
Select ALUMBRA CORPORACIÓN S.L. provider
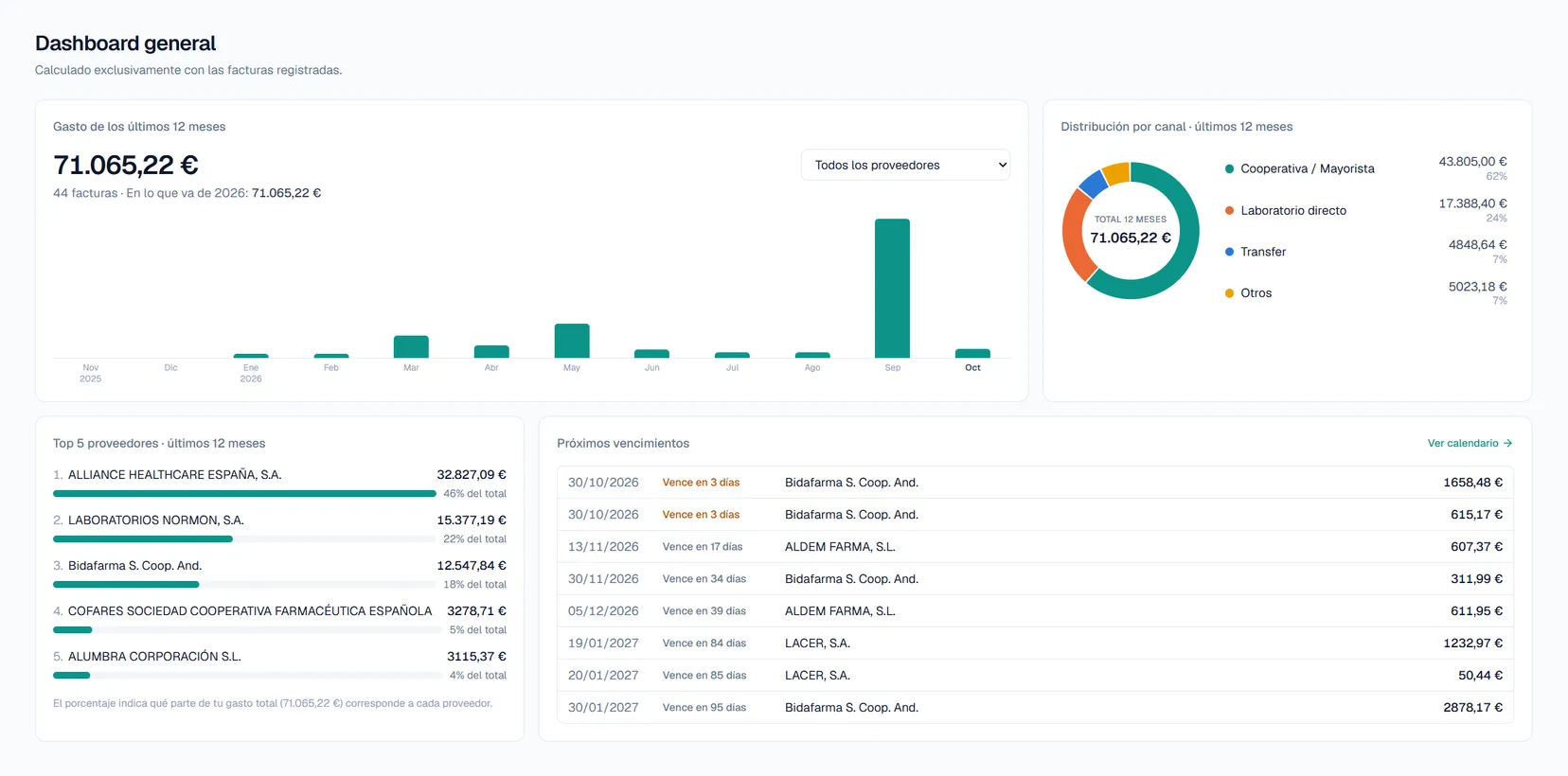[154, 657]
